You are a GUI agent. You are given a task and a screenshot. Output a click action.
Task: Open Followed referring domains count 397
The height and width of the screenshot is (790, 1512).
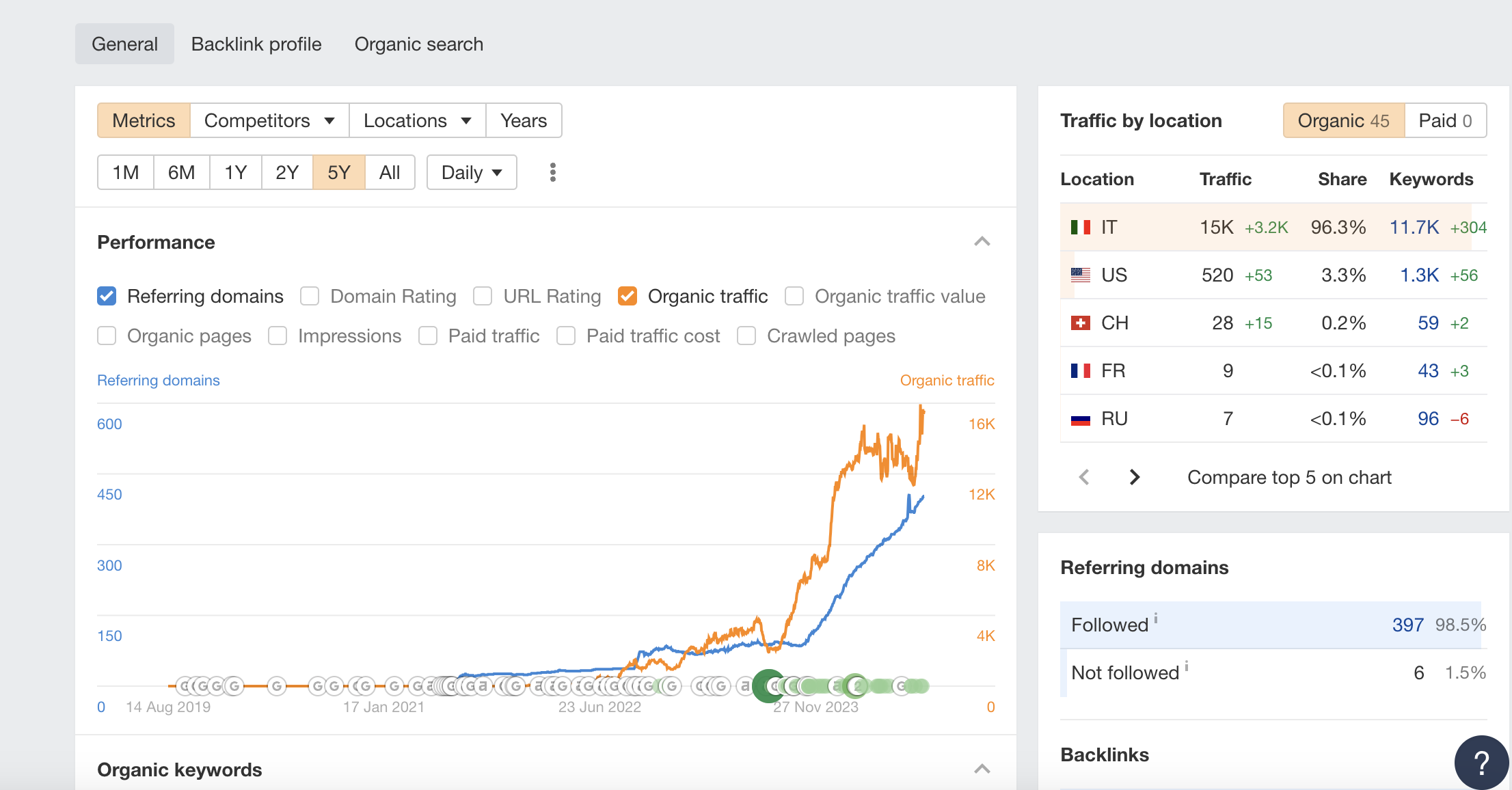pos(1408,625)
